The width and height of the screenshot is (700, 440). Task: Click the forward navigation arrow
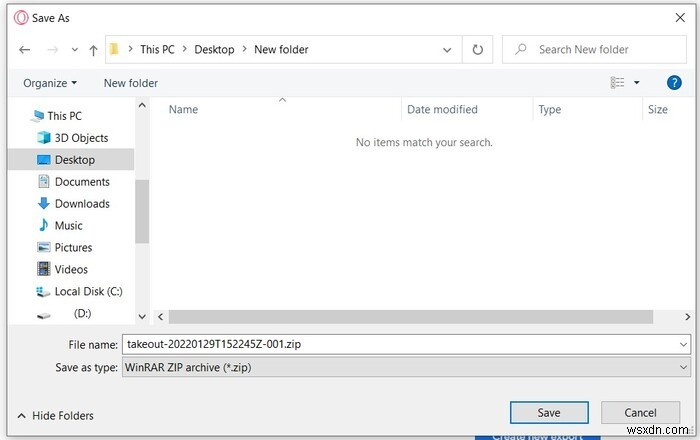point(53,50)
